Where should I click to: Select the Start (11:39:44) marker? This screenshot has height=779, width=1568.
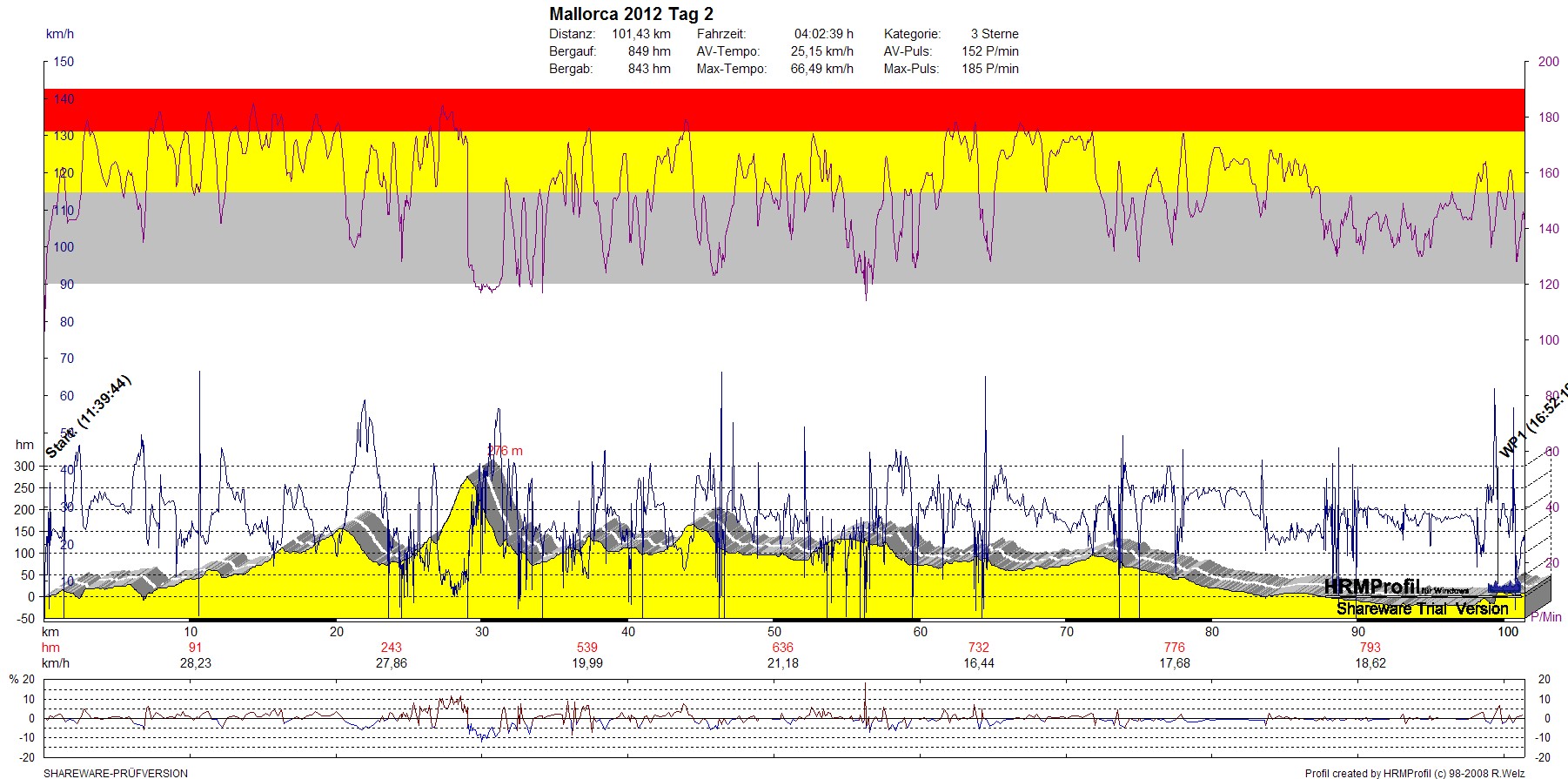88,417
